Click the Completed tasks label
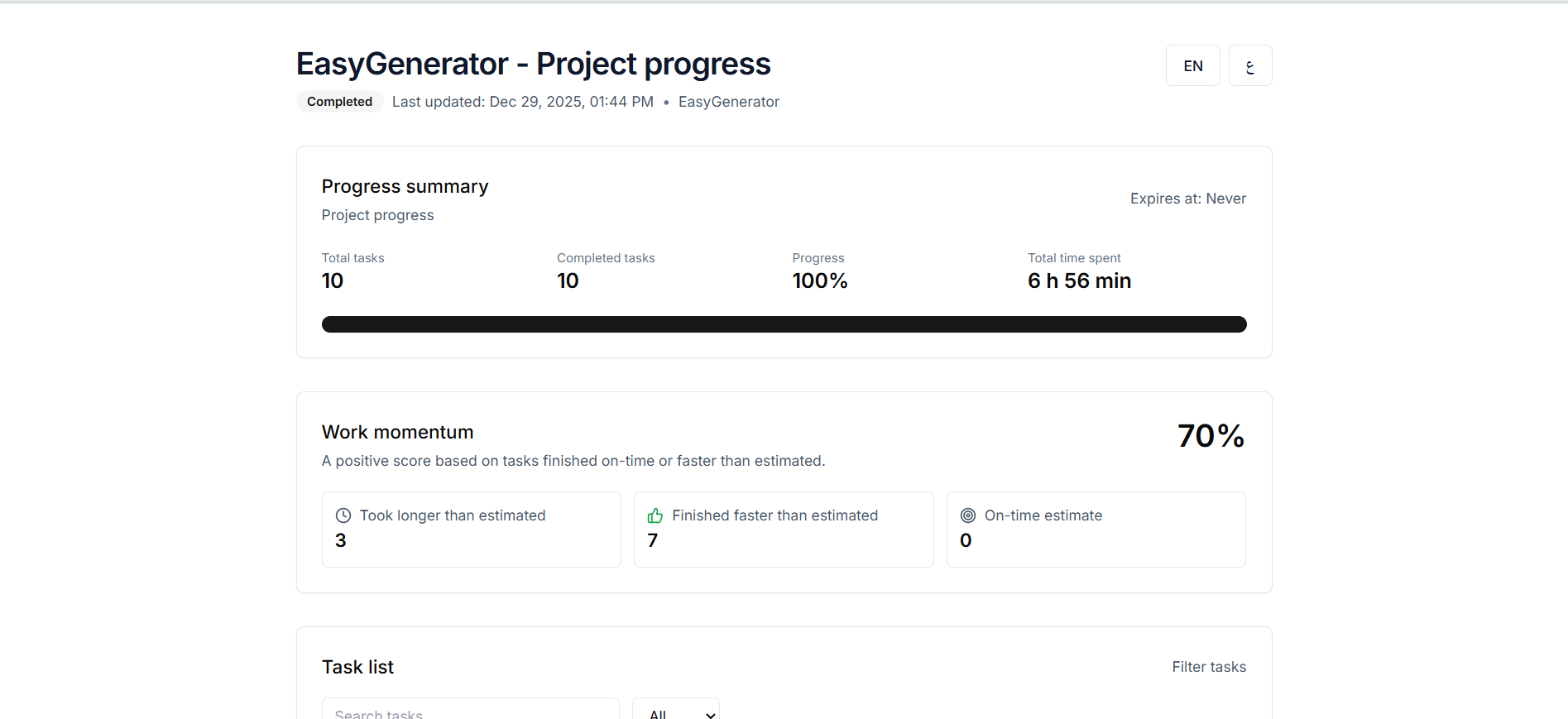The image size is (1568, 719). 606,258
